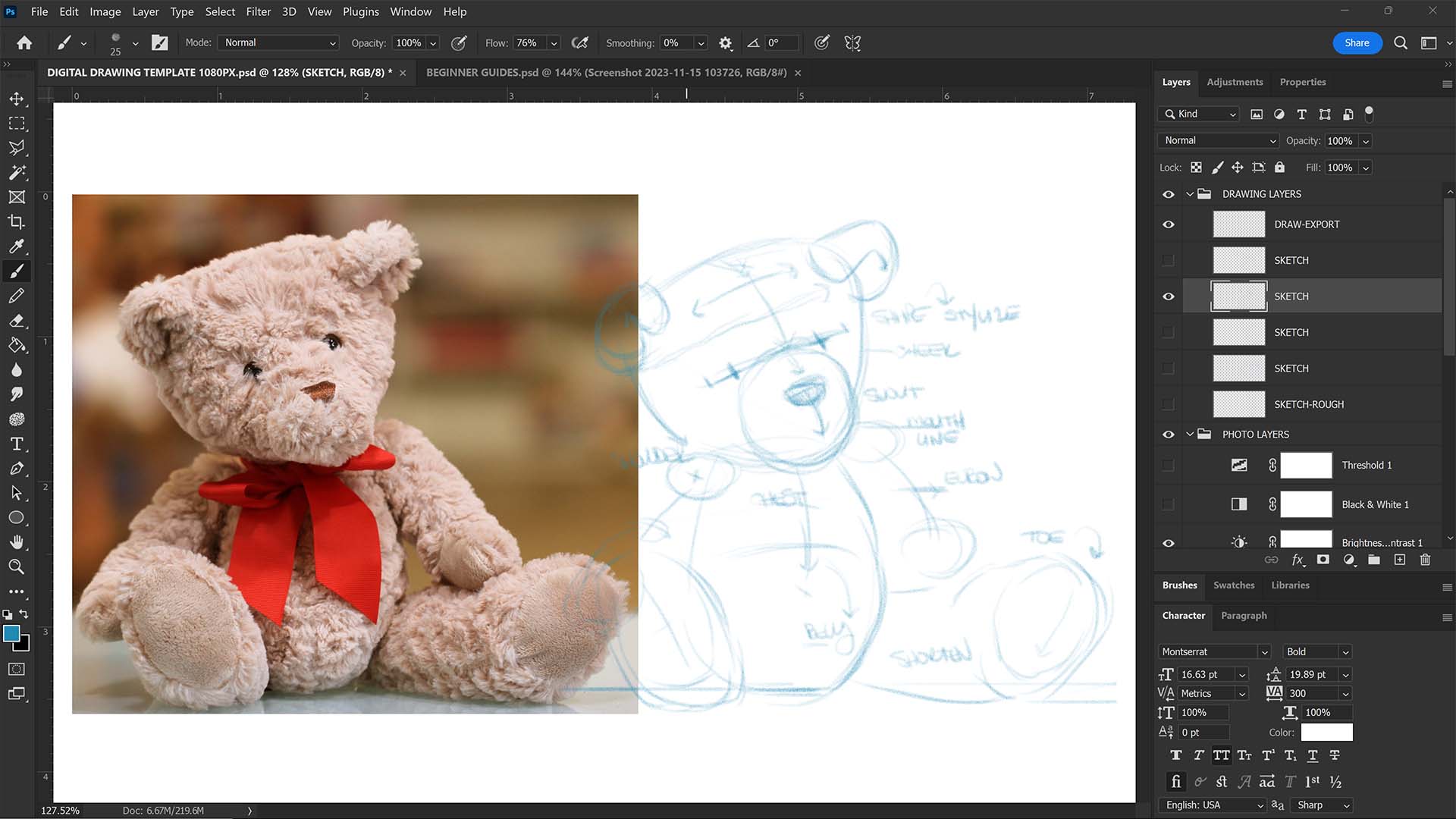Switch to BEGINNER GUIDES.psd document tab

pos(606,73)
